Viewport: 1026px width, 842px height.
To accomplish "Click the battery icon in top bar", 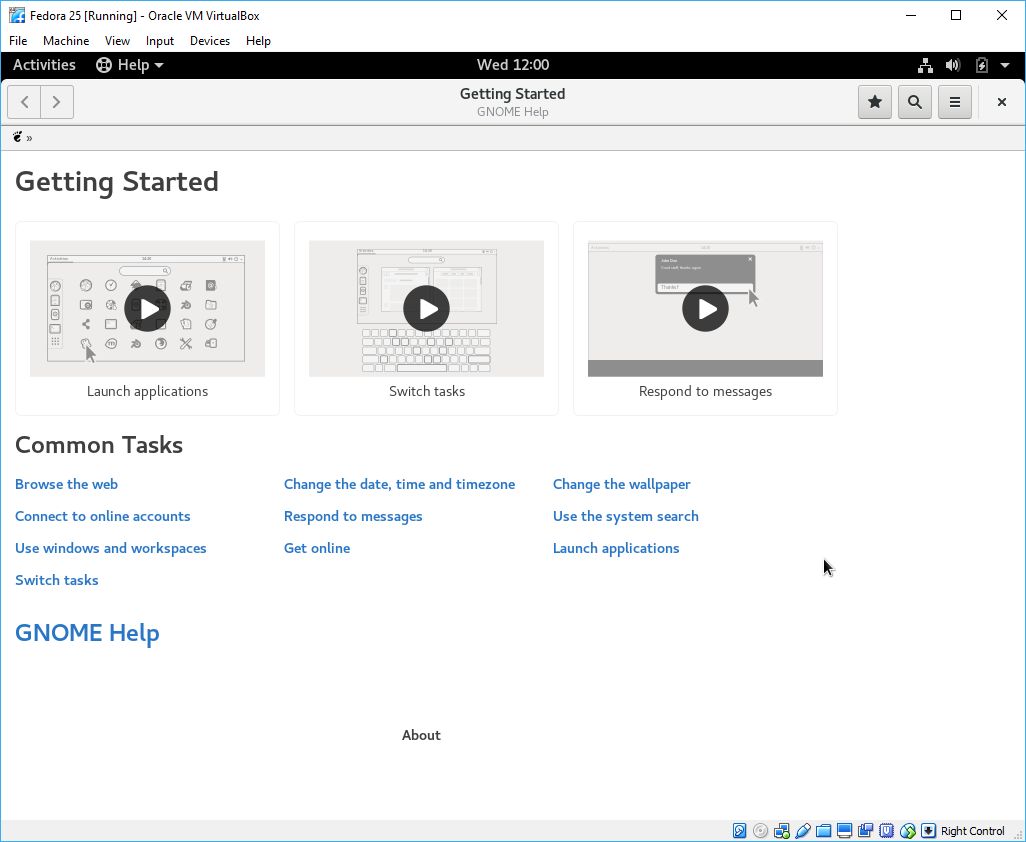I will tap(982, 65).
